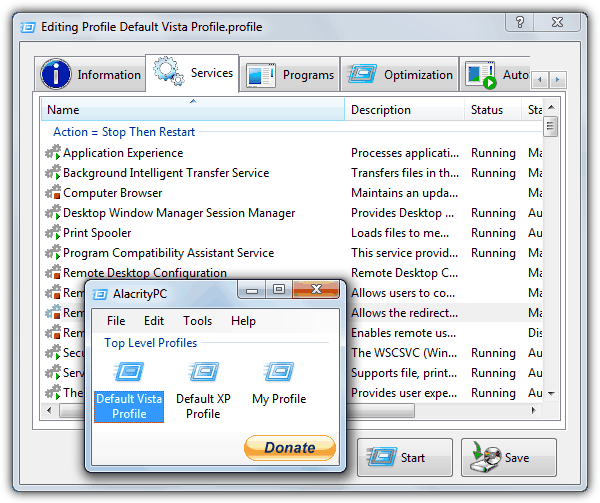Sort services by the Name column header

click(192, 110)
